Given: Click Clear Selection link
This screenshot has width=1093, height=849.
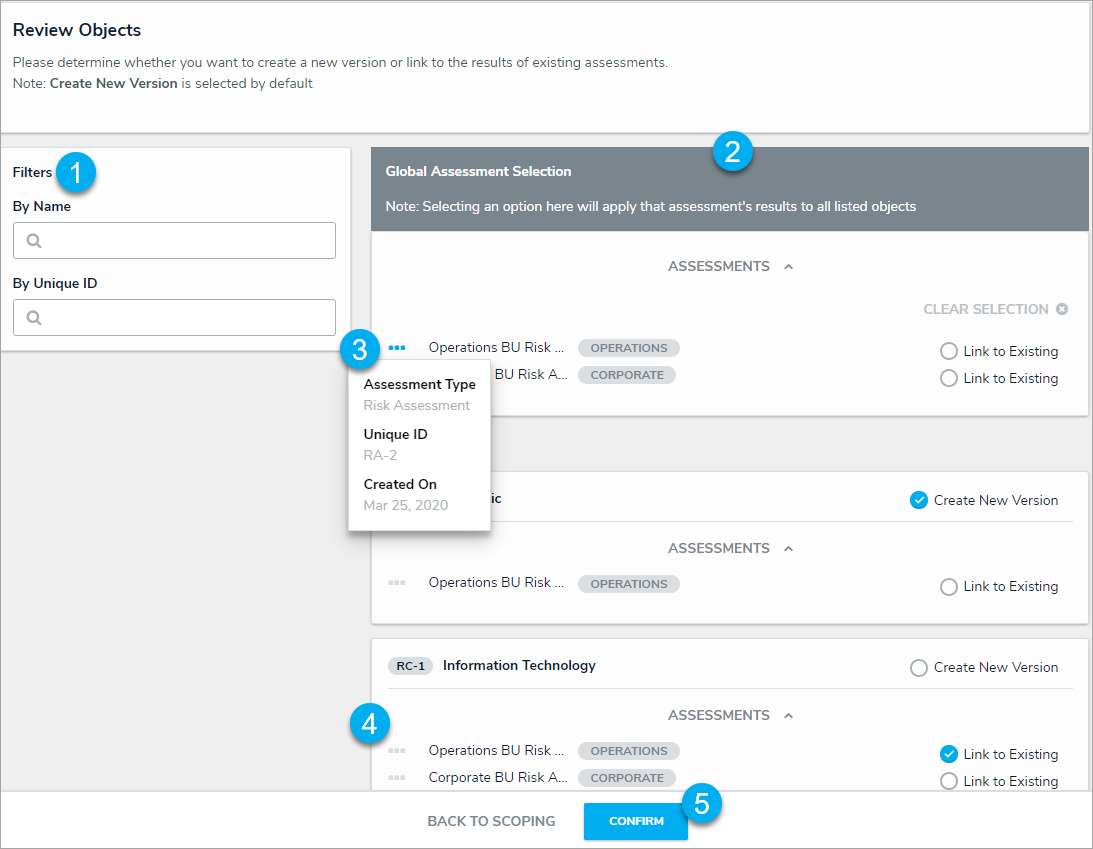Looking at the screenshot, I should click(x=985, y=309).
